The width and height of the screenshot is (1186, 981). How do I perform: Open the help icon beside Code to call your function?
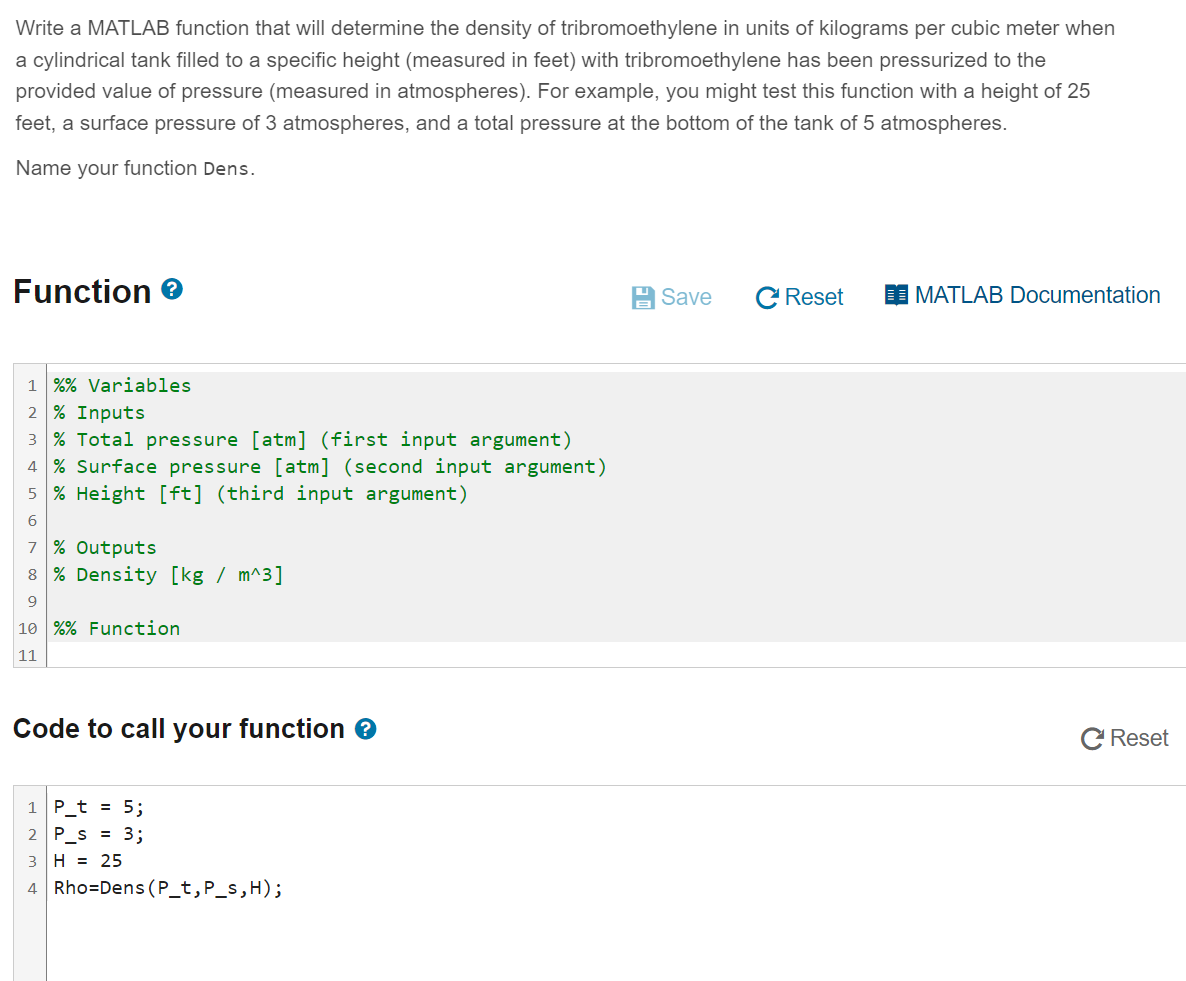(366, 729)
